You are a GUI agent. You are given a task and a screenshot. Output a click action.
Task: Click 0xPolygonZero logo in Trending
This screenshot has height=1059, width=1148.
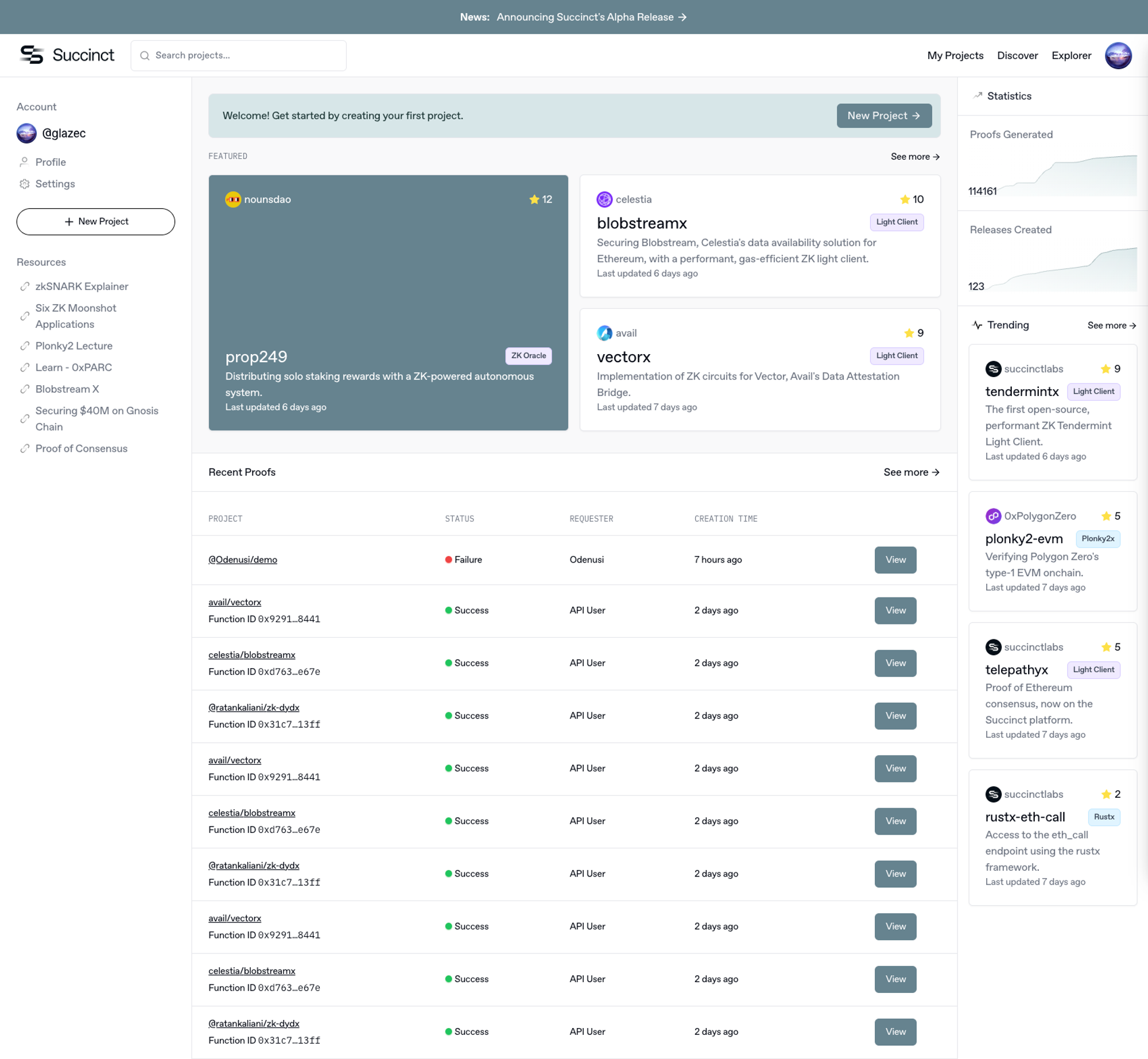tap(993, 516)
